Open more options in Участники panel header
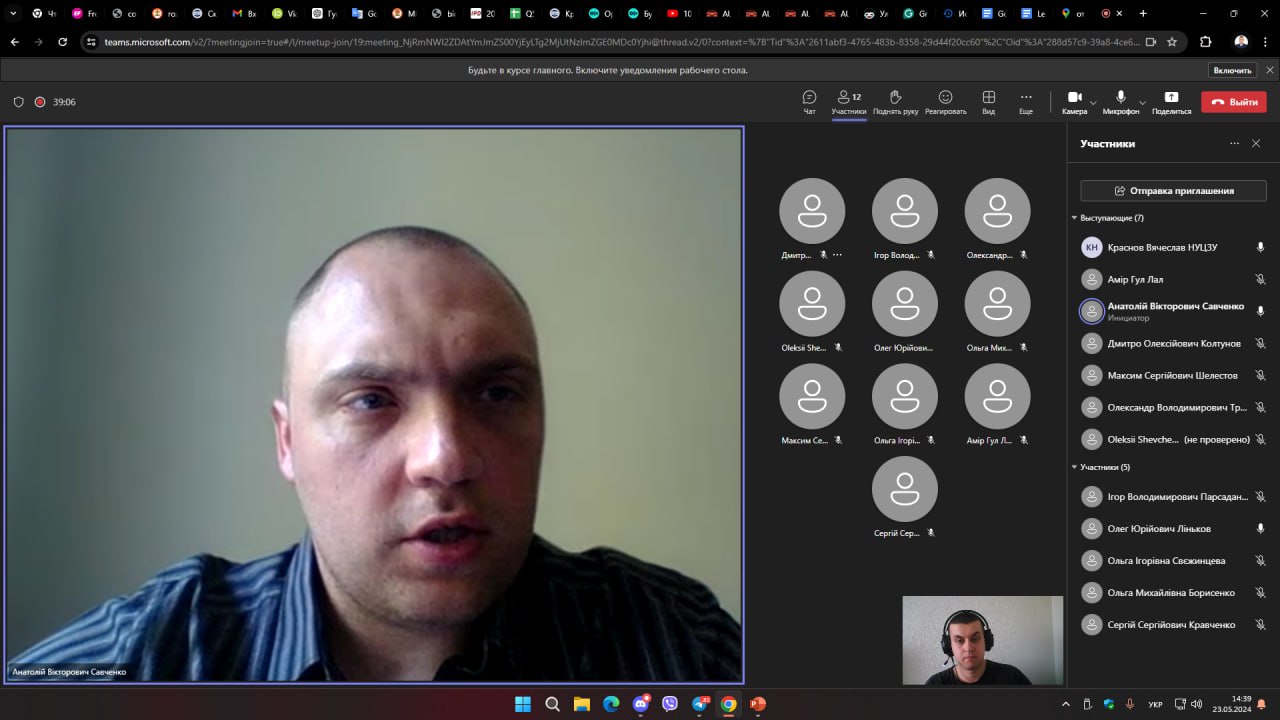Screen dimensions: 1280x720 coord(1234,144)
